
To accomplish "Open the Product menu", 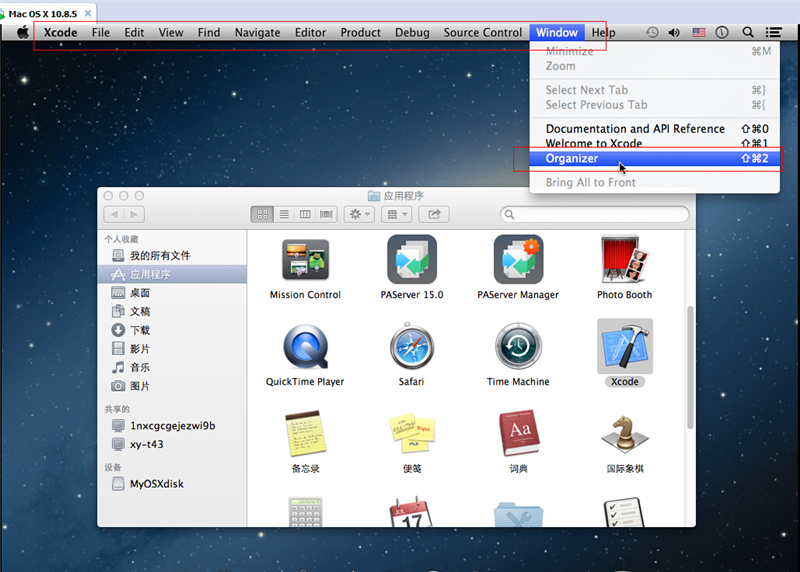I will tap(360, 33).
